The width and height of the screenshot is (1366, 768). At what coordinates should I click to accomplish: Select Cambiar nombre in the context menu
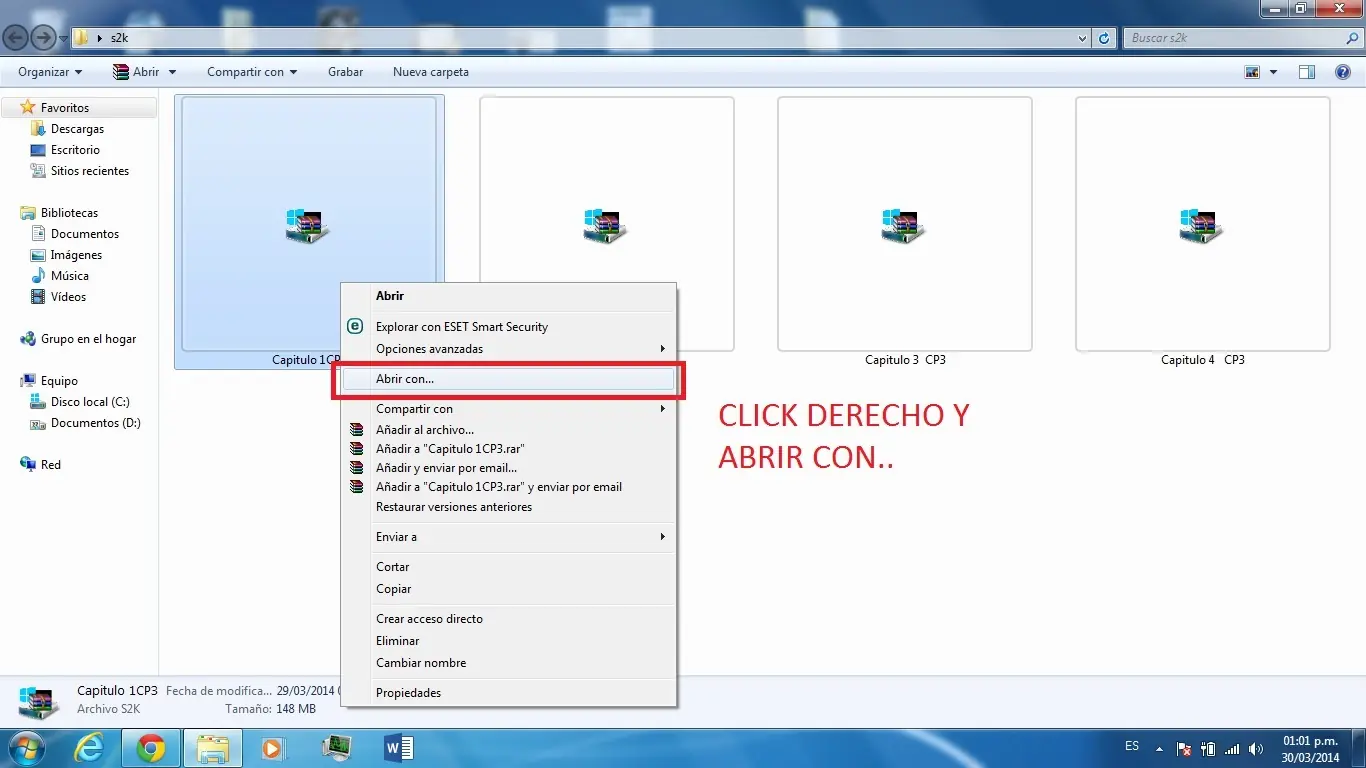coord(509,663)
